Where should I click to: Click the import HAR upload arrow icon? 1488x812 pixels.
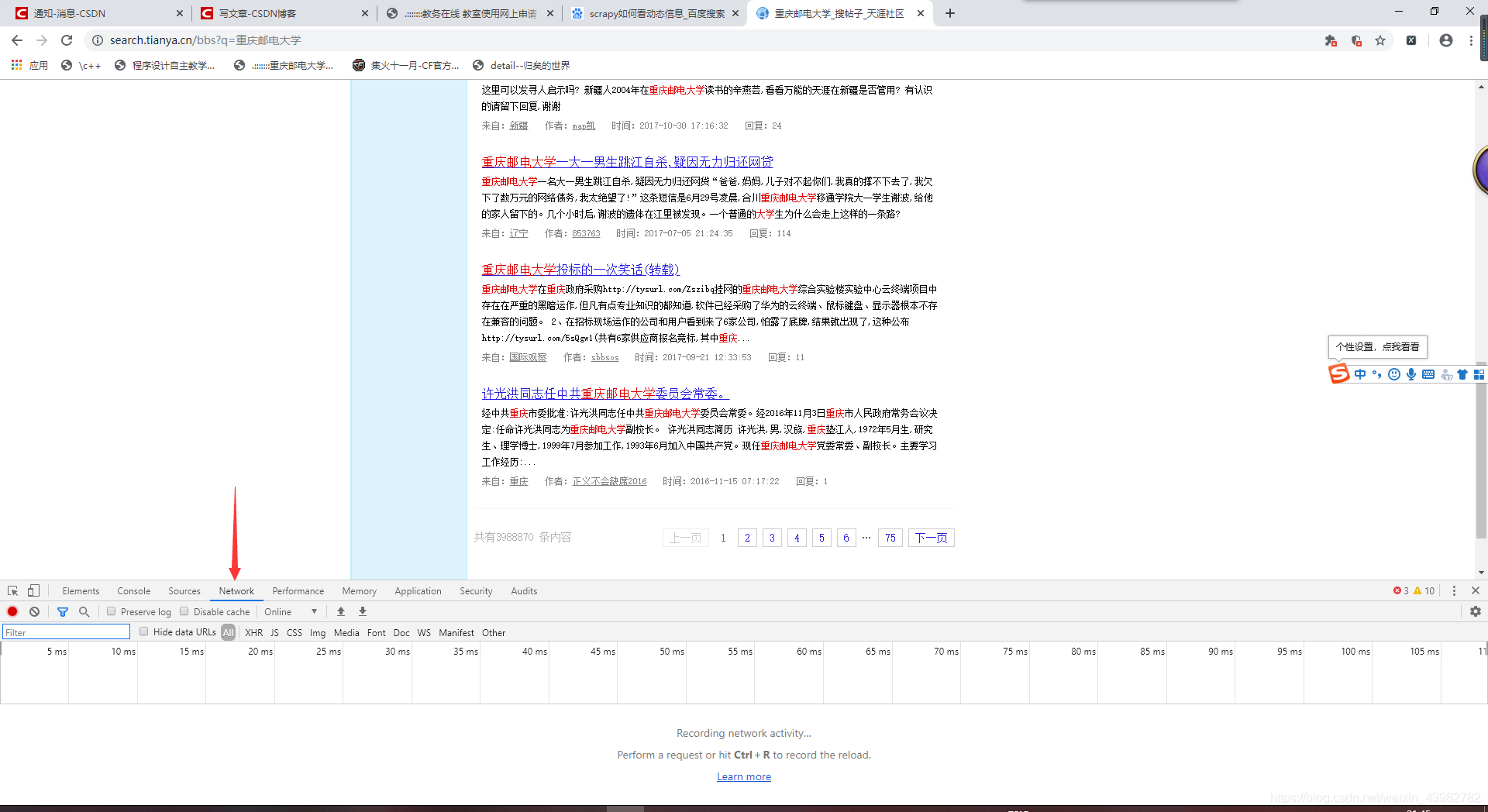[341, 611]
